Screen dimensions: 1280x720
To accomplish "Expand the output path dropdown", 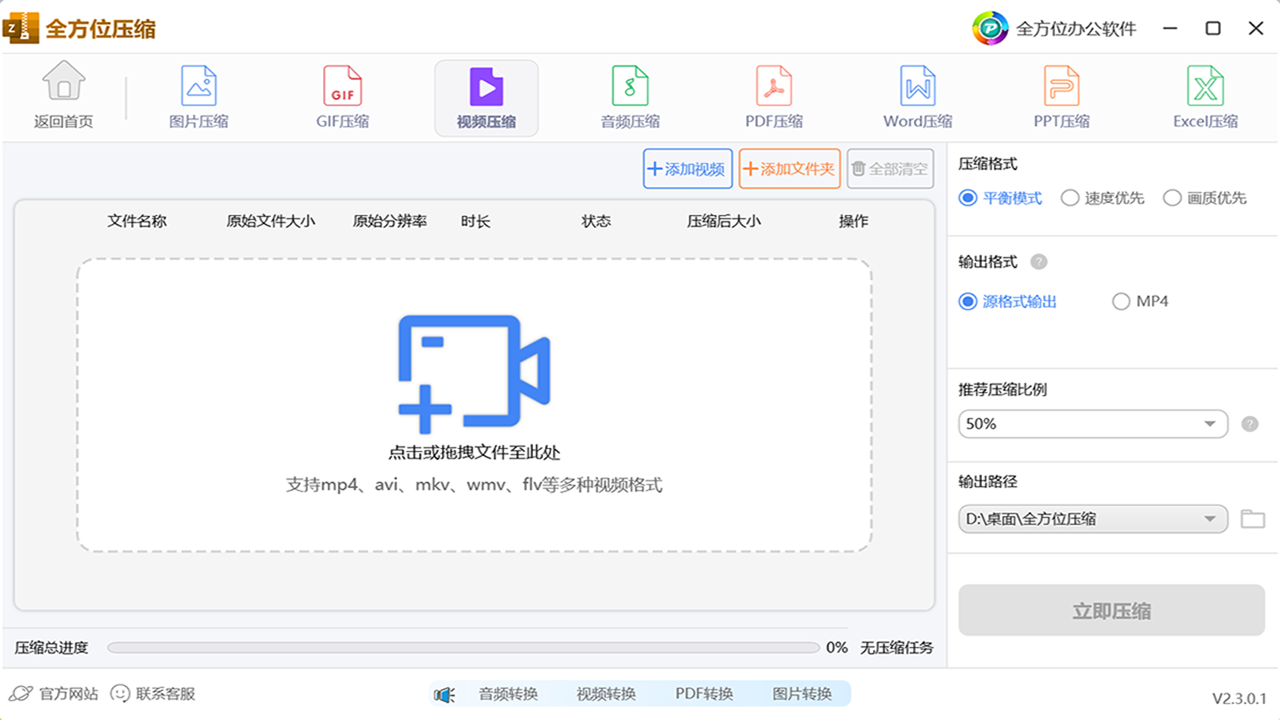I will (1092, 518).
